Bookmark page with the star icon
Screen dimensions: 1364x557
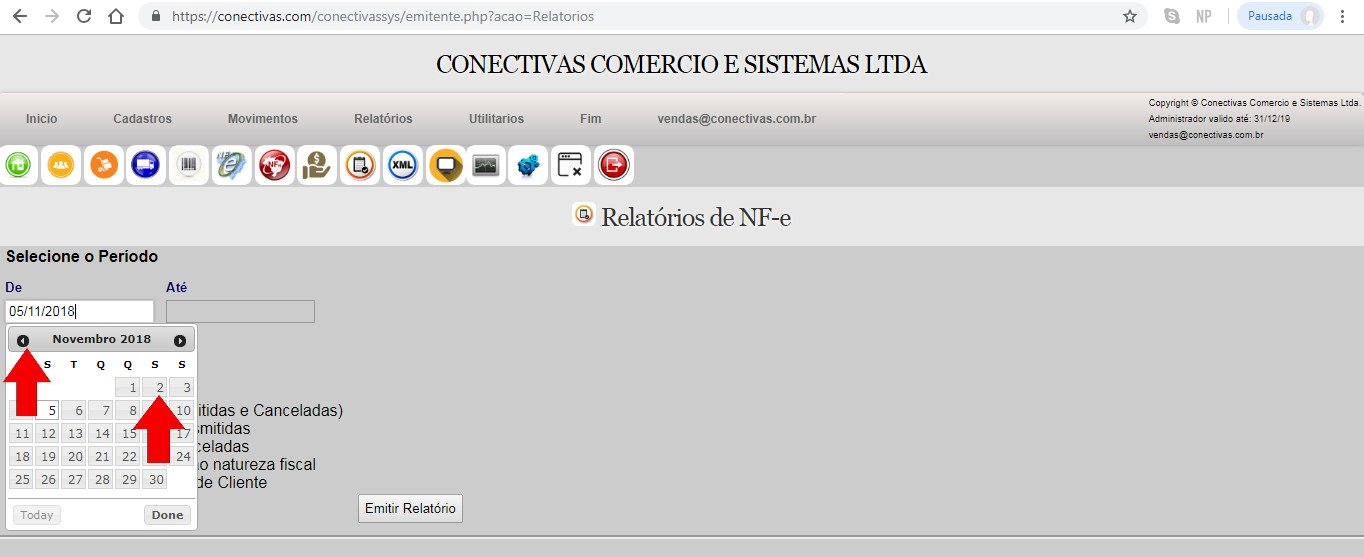(1130, 17)
